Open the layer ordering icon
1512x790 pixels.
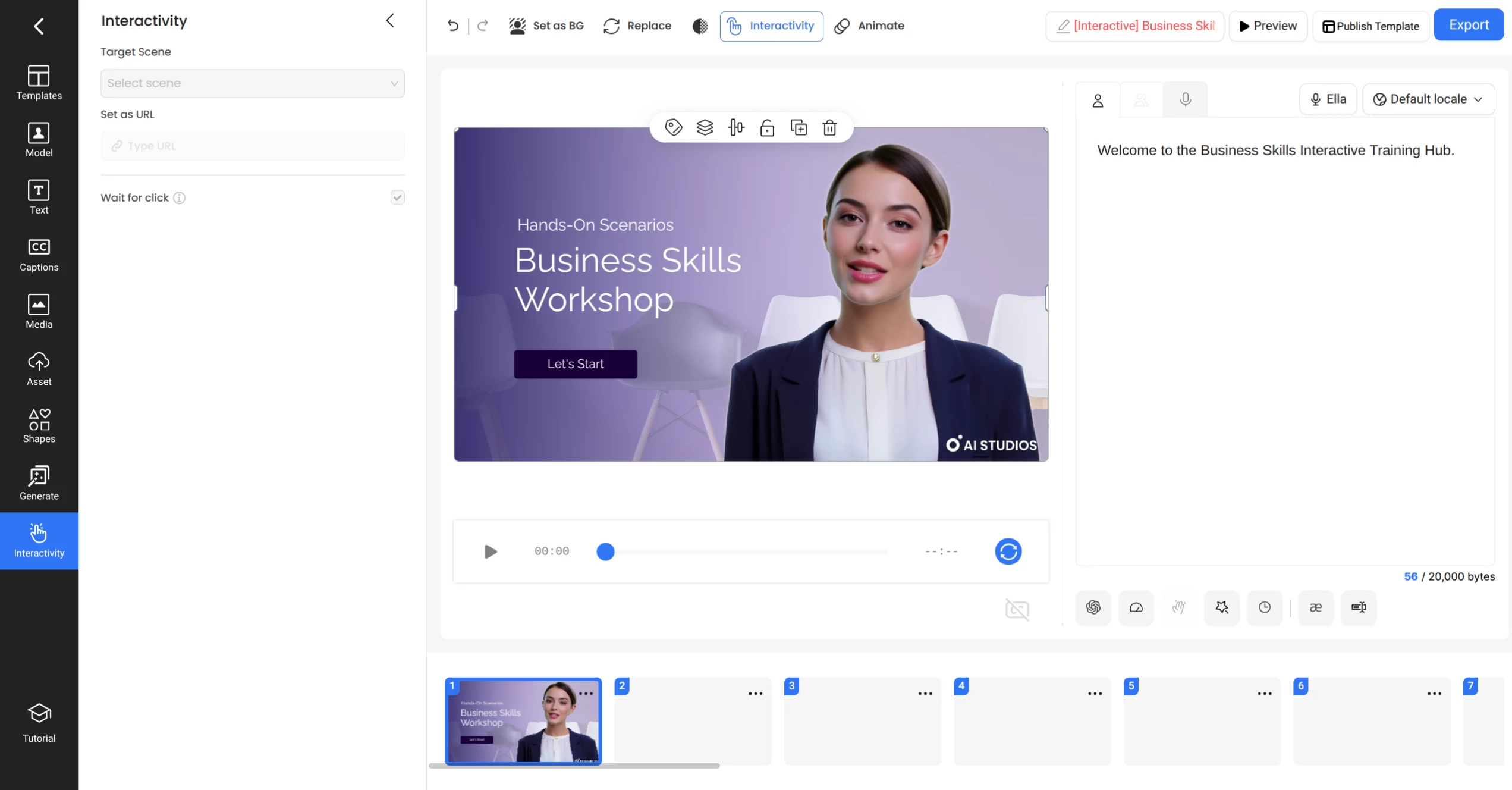(705, 127)
